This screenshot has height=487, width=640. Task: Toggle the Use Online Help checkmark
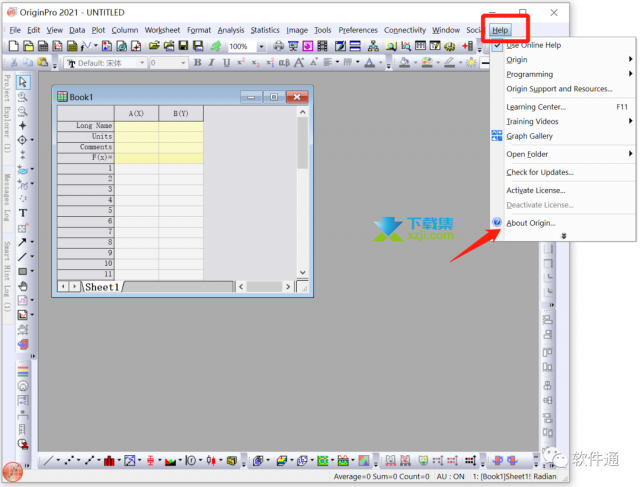tap(497, 45)
